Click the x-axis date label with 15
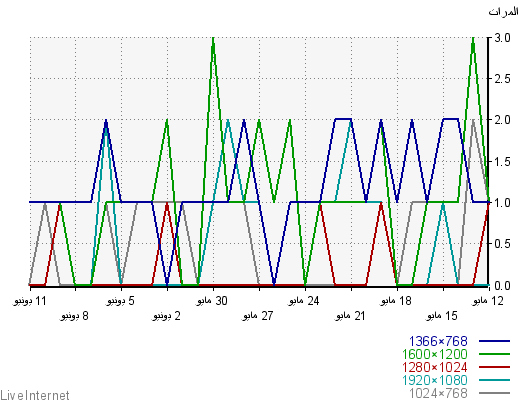The height and width of the screenshot is (405, 520). pyautogui.click(x=442, y=315)
